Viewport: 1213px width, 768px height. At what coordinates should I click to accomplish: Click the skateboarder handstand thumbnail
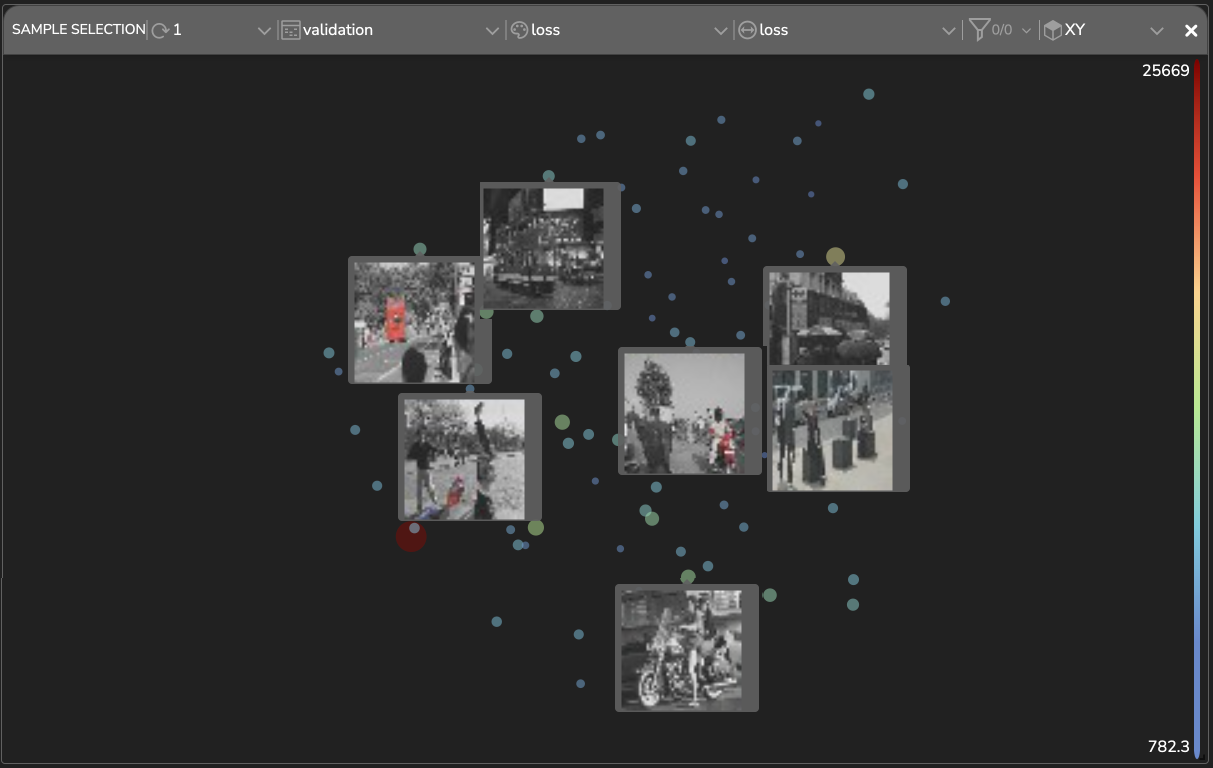click(x=469, y=457)
